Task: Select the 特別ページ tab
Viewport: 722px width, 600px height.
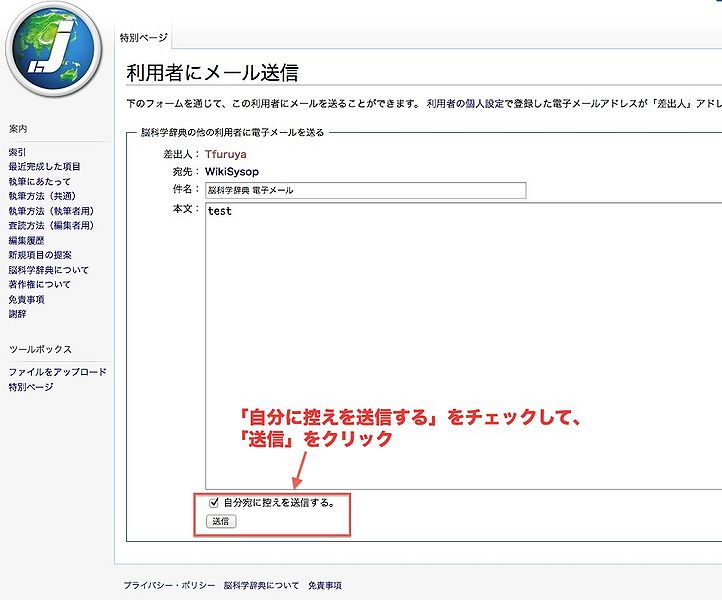Action: point(143,37)
